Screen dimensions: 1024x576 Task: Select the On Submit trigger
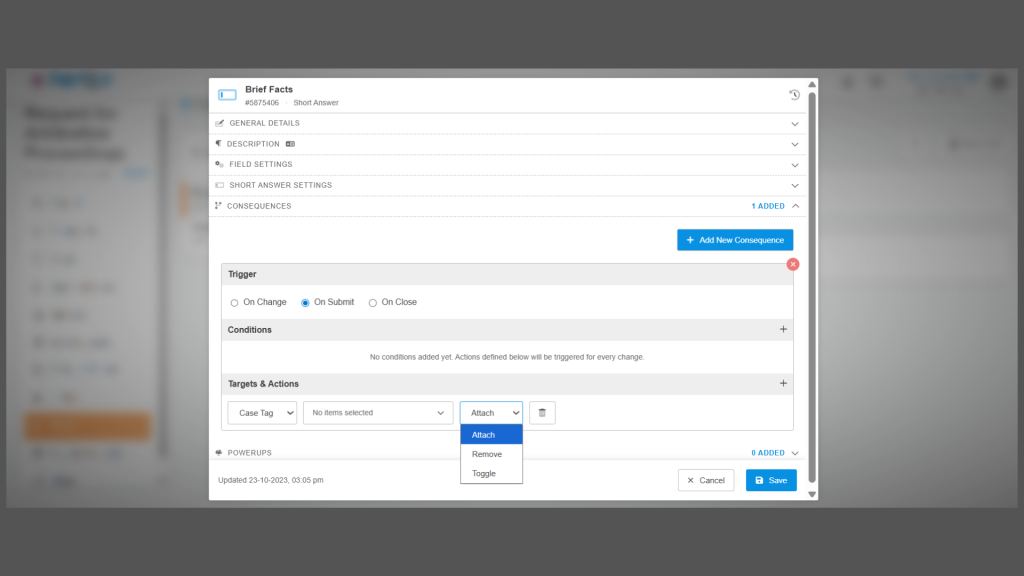306,302
